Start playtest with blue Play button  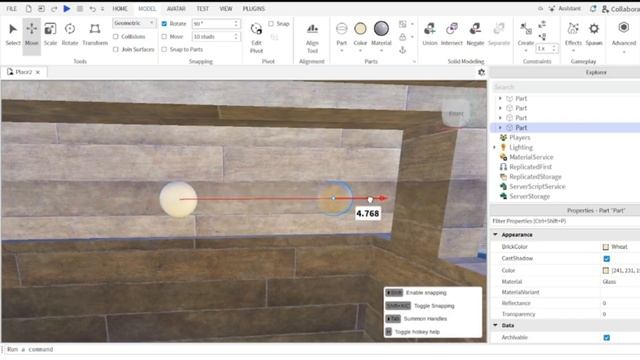(x=67, y=8)
